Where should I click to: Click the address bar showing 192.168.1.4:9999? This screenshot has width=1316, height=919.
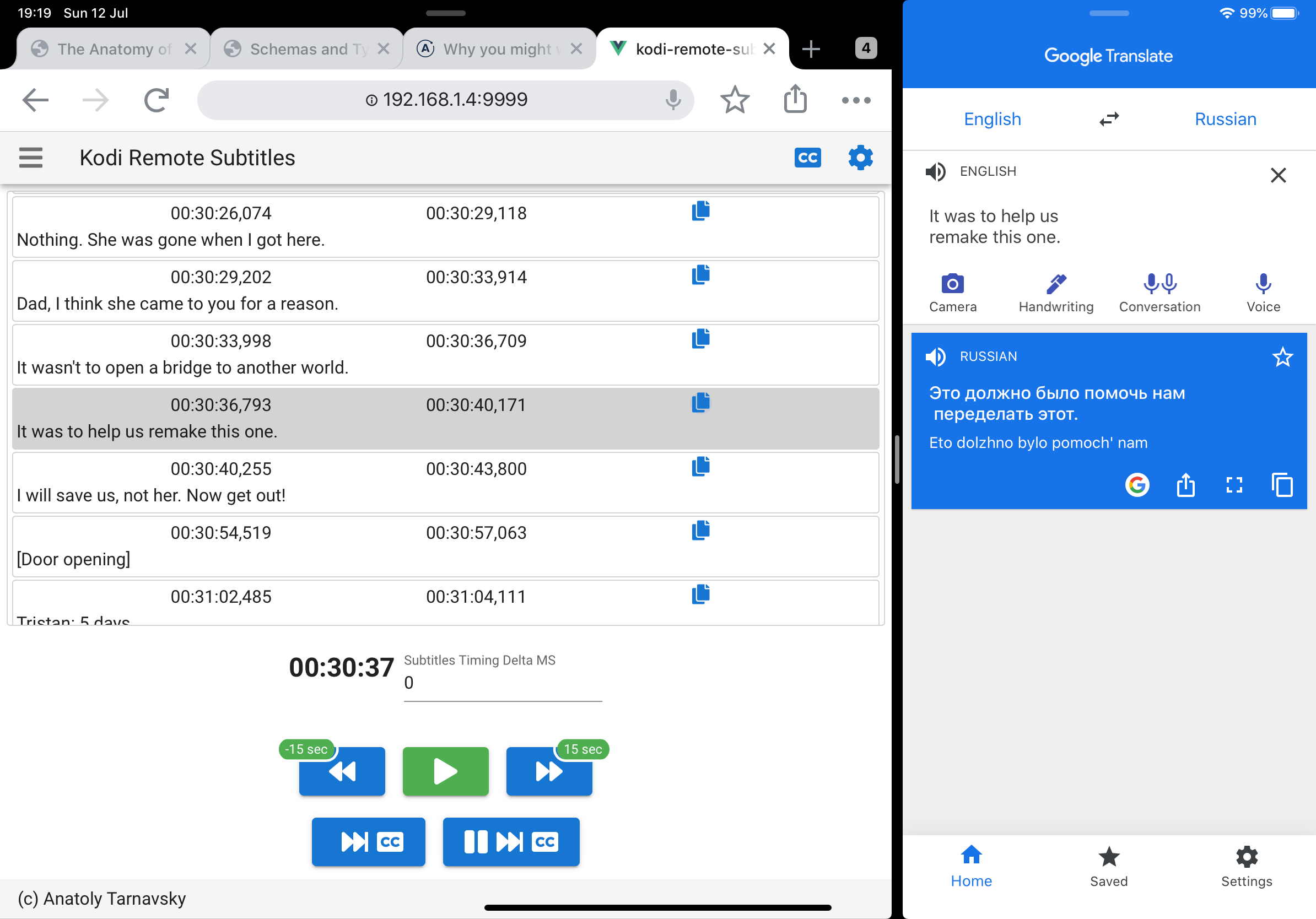(445, 100)
